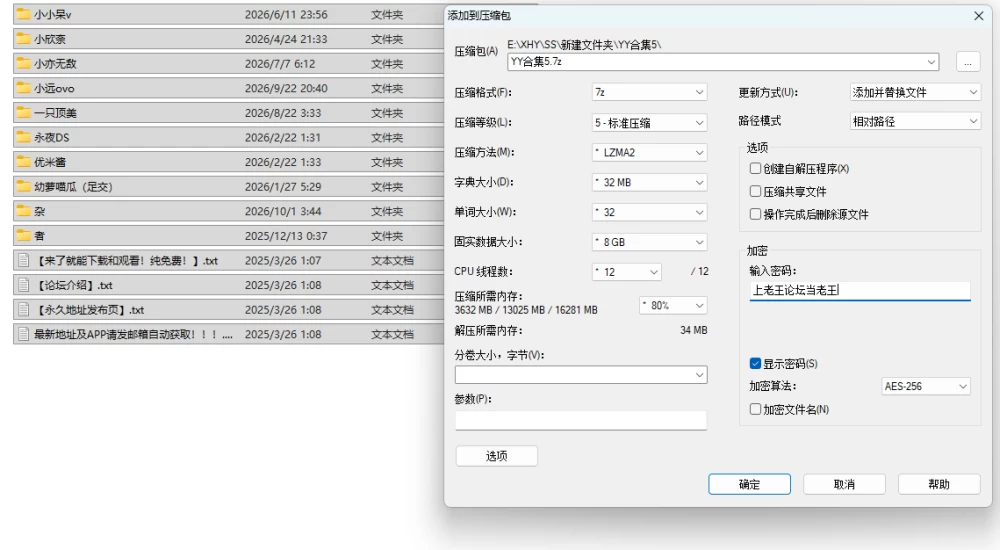Click the text file icon of 【永久地址发布页】.txt
Screen dimensions: 1000x550
(24, 310)
